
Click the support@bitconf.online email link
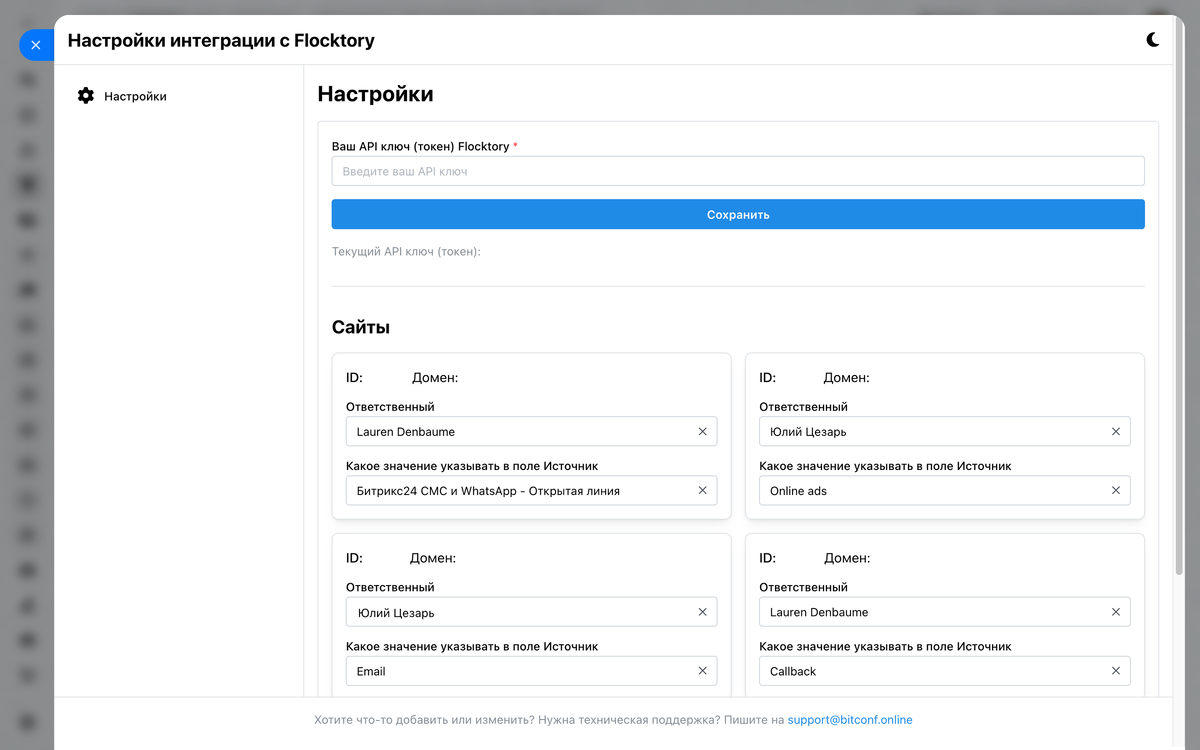[x=850, y=720]
